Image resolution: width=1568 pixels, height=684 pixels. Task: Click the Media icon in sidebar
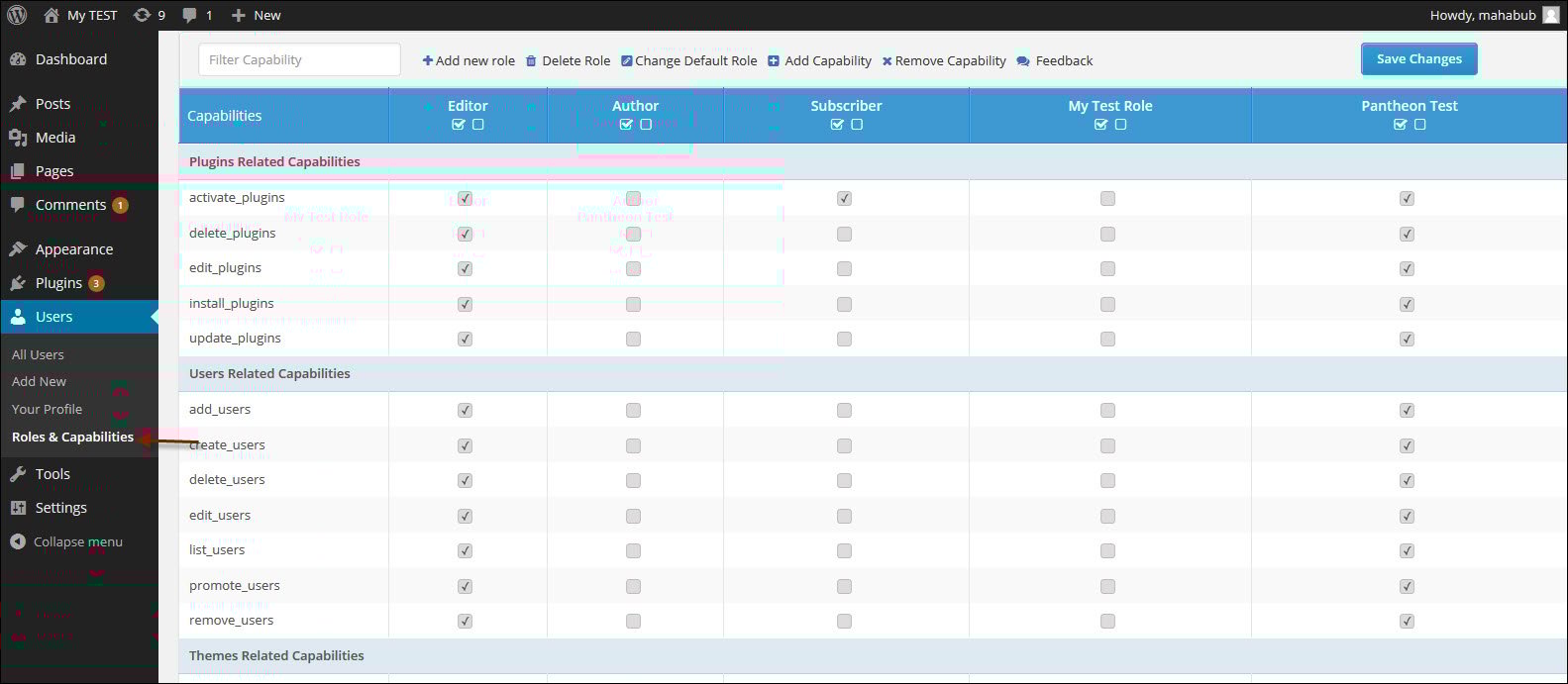pos(18,138)
